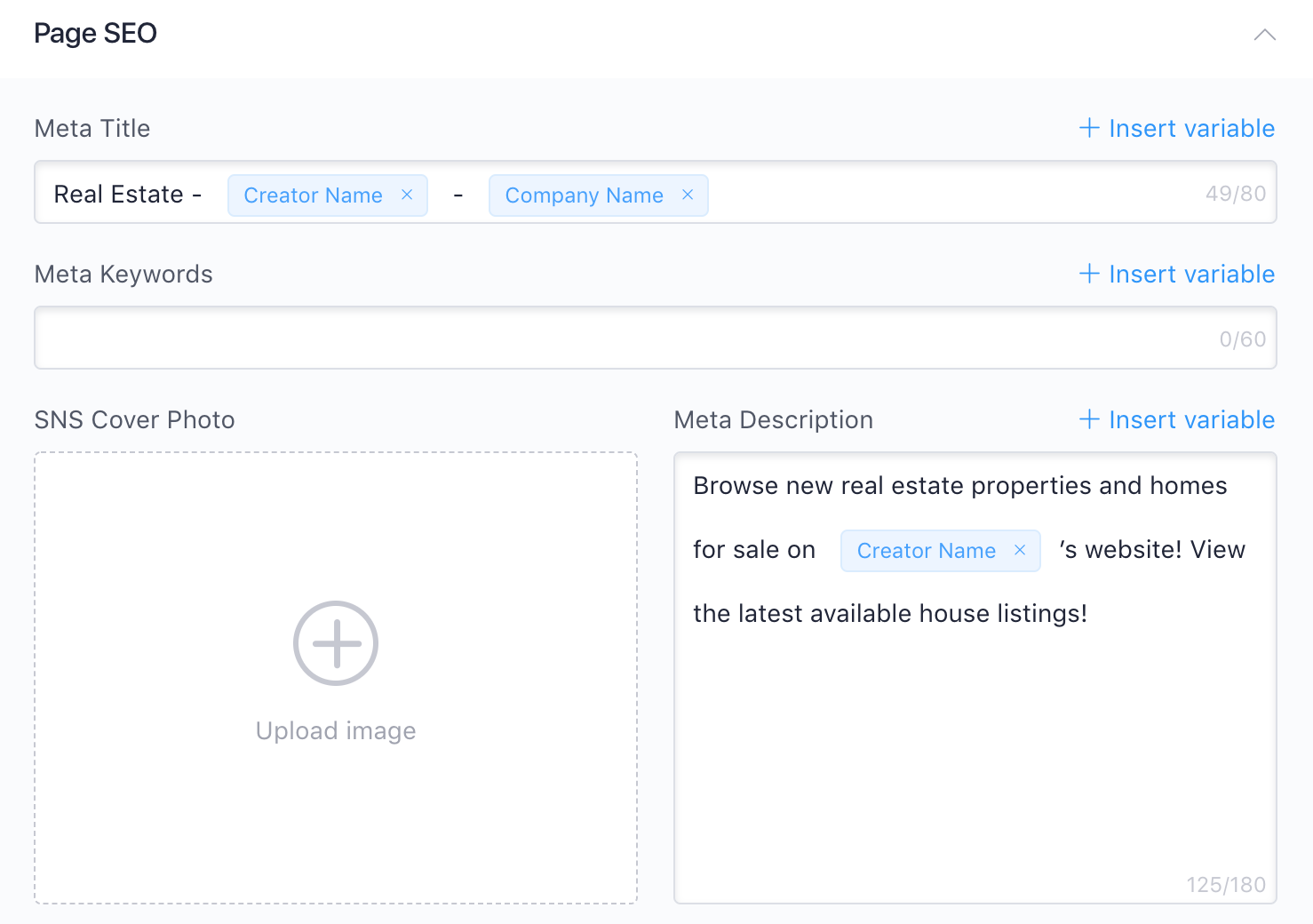Select the Creator Name chip in Meta Description
Viewport: 1313px width, 924px height.
pos(924,551)
